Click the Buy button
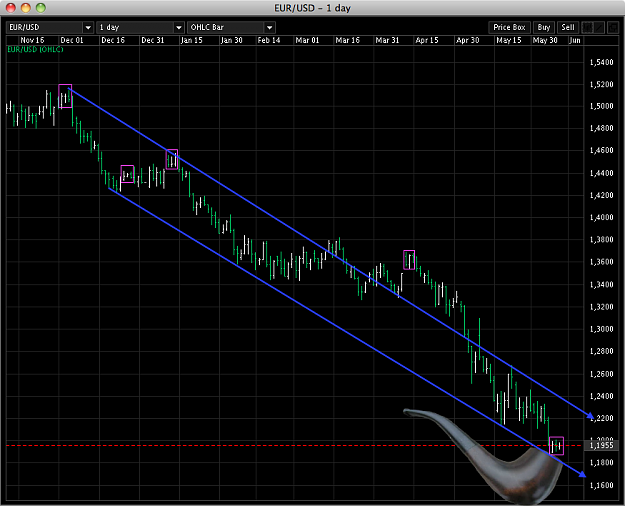Viewport: 625px width, 506px height. pyautogui.click(x=543, y=27)
